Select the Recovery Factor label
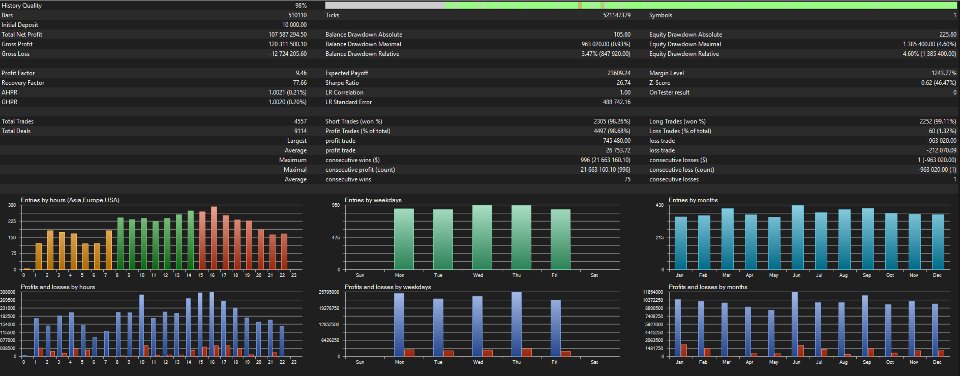Image resolution: width=960 pixels, height=376 pixels. point(23,83)
